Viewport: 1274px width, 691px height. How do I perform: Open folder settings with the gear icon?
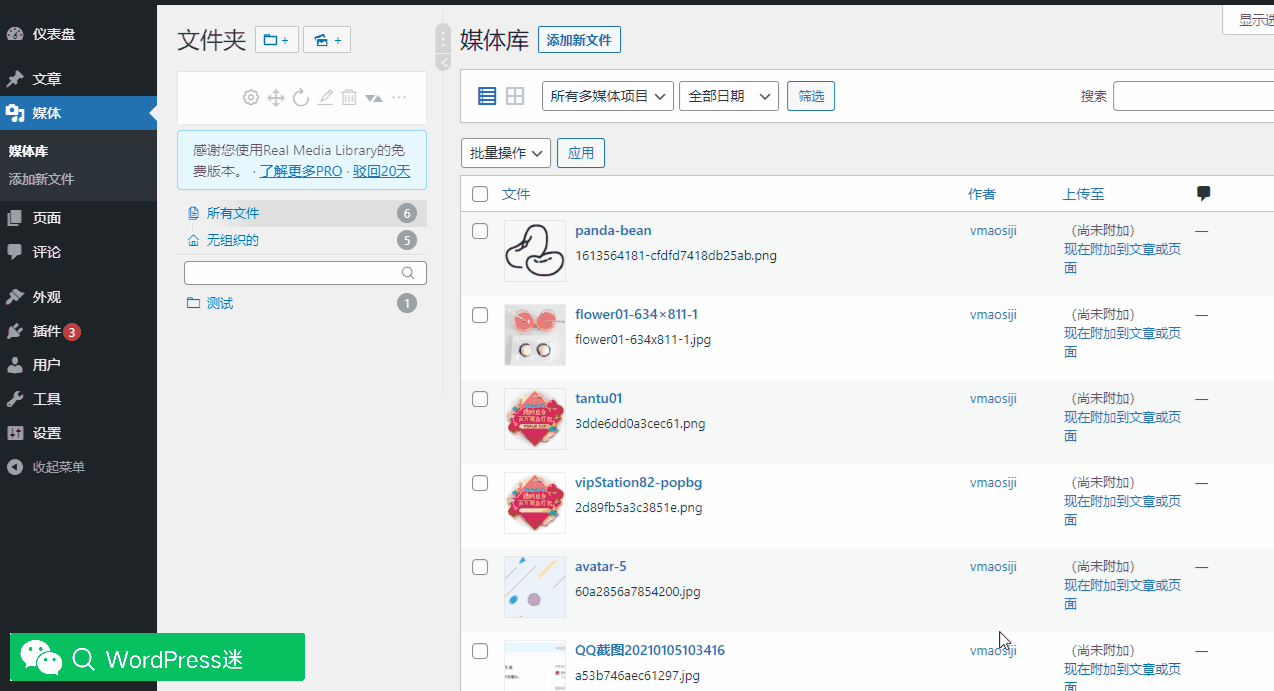[x=250, y=97]
